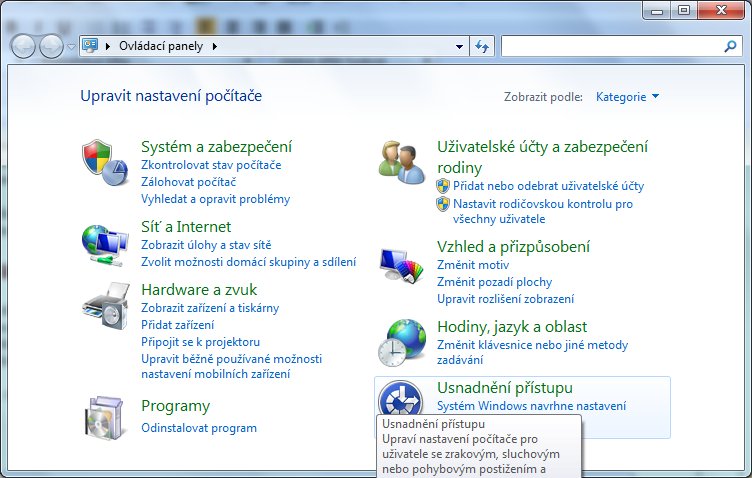Image resolution: width=752 pixels, height=478 pixels.
Task: Open the recent pages dropdown arrow
Action: pyautogui.click(x=71, y=47)
